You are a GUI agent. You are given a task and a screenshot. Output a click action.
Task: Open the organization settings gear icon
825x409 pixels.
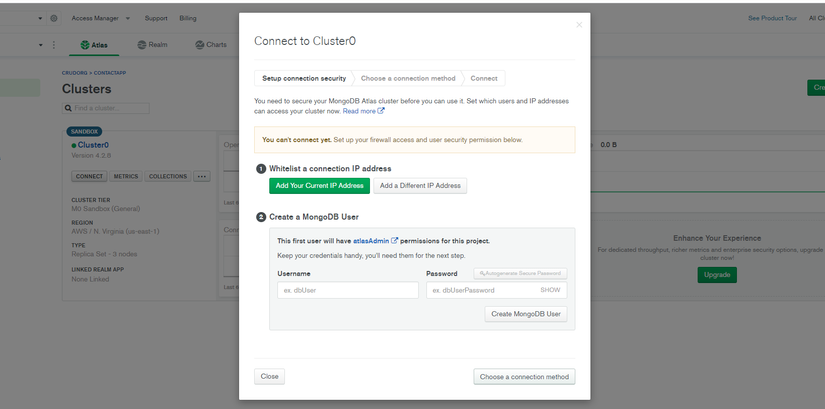tap(54, 18)
